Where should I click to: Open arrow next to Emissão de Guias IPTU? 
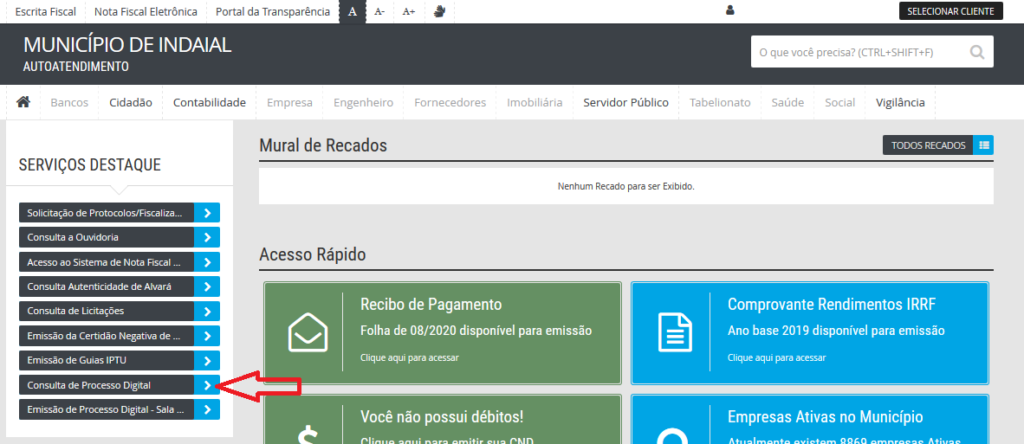(x=207, y=360)
